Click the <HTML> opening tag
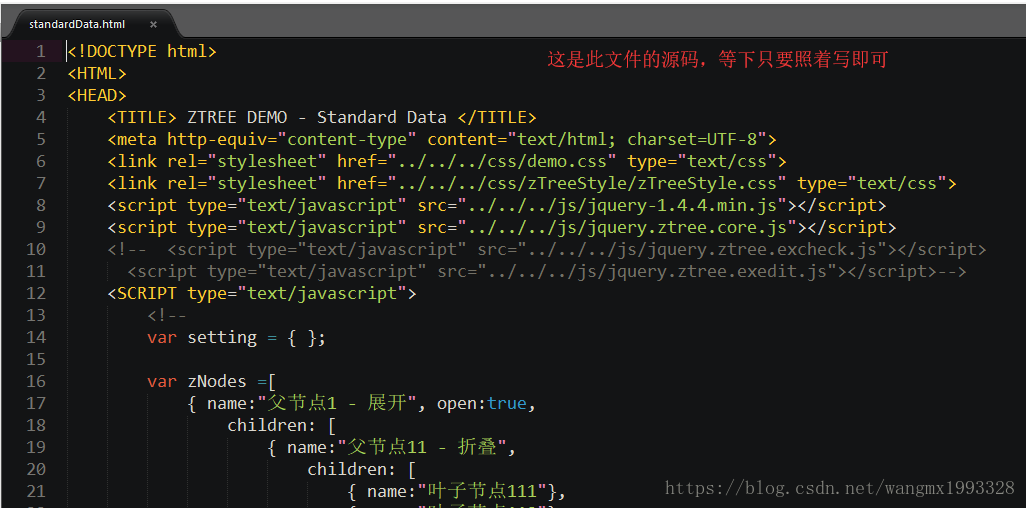This screenshot has height=508, width=1026. click(97, 73)
